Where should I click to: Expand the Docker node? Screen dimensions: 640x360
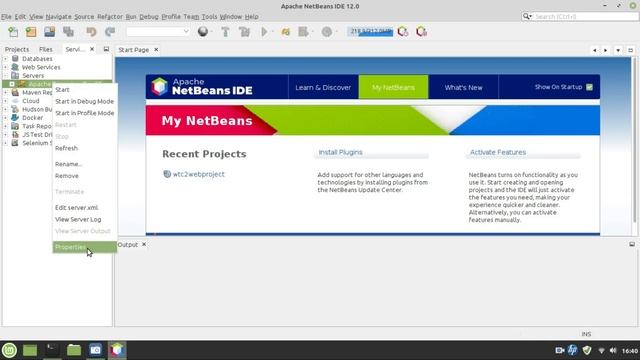point(5,118)
